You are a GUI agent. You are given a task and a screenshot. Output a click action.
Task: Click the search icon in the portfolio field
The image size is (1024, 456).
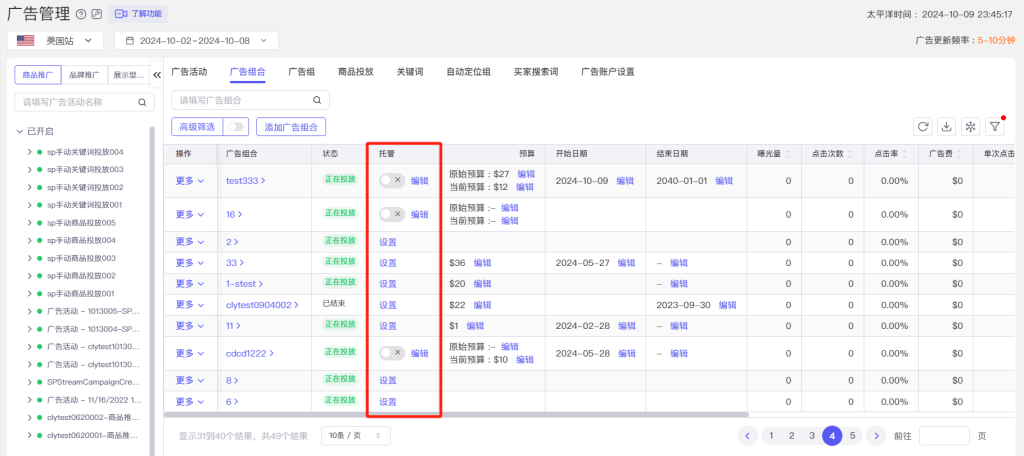[x=317, y=100]
